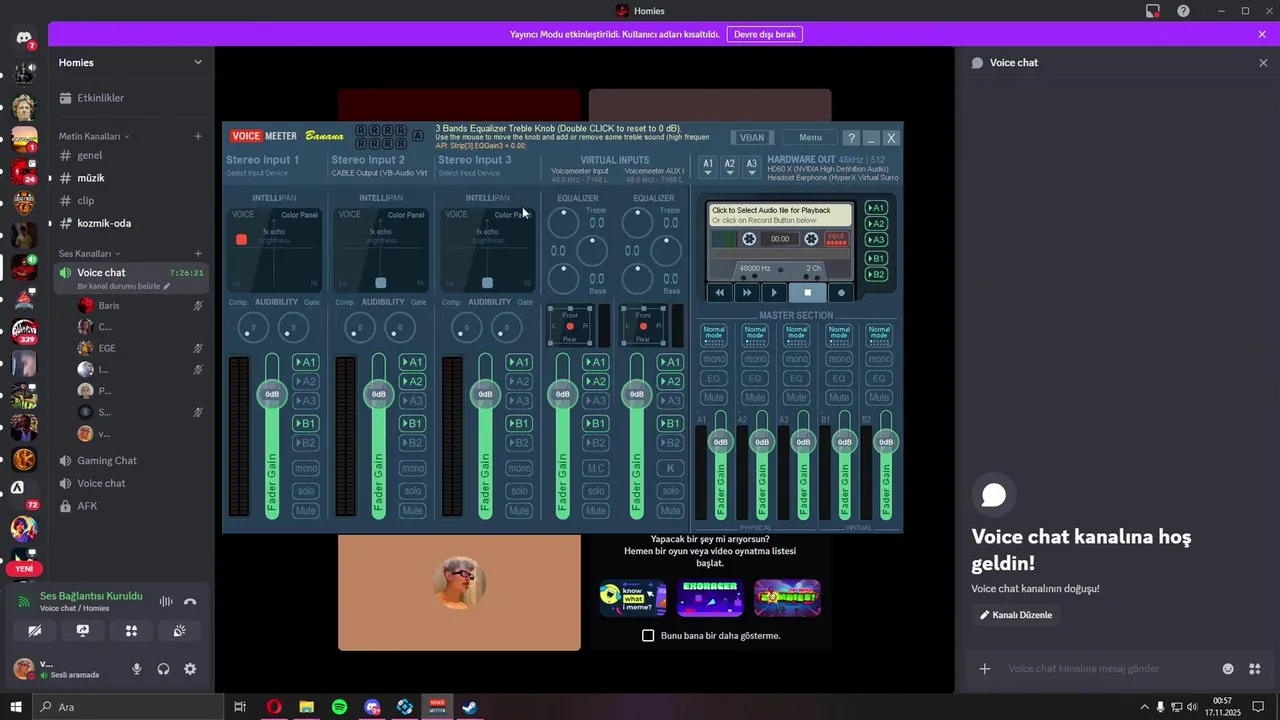
Task: Set Stereo Input 3 to mono
Action: click(518, 468)
